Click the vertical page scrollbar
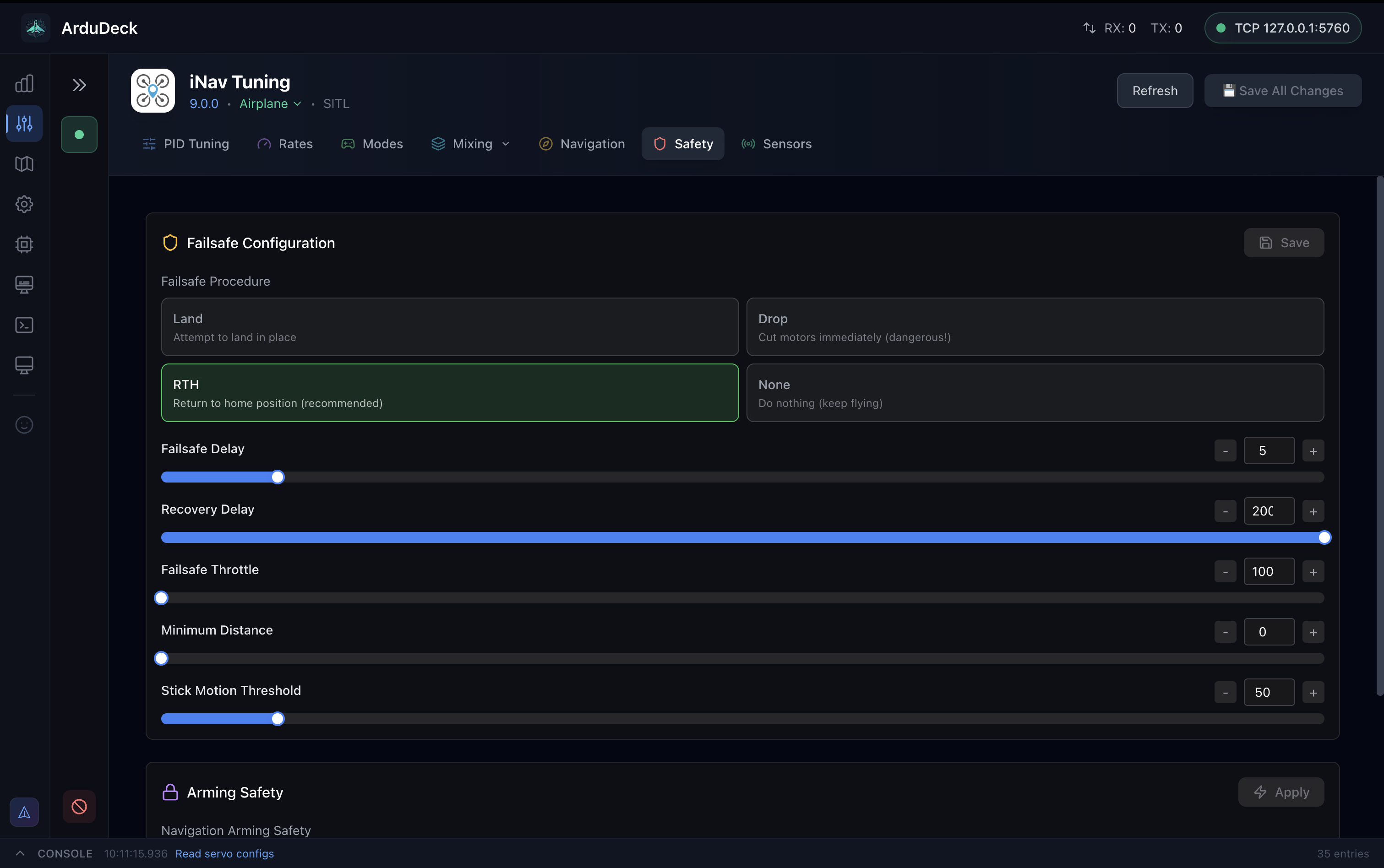The width and height of the screenshot is (1384, 868). 1379,436
